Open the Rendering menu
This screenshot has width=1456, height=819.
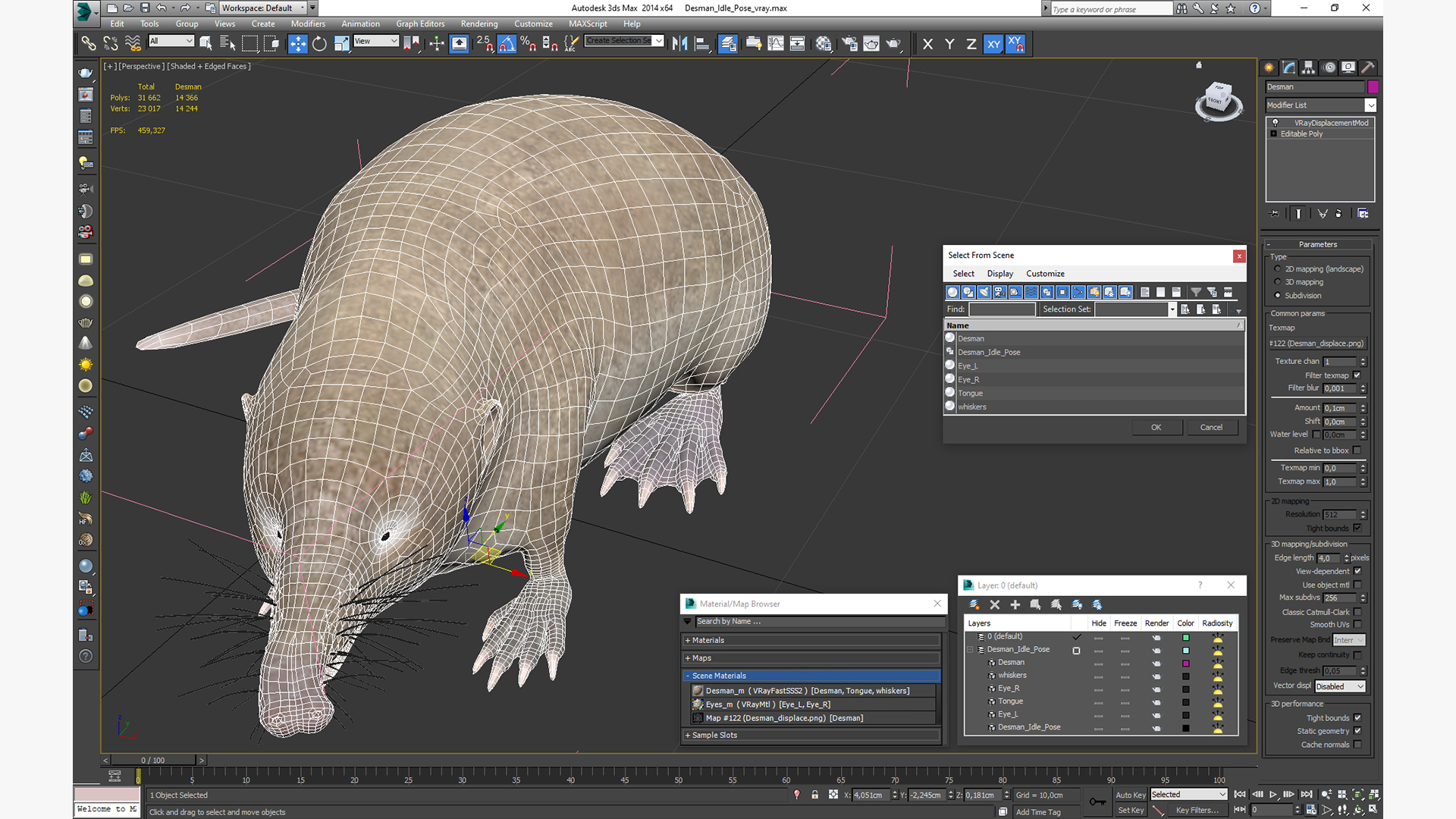point(479,24)
